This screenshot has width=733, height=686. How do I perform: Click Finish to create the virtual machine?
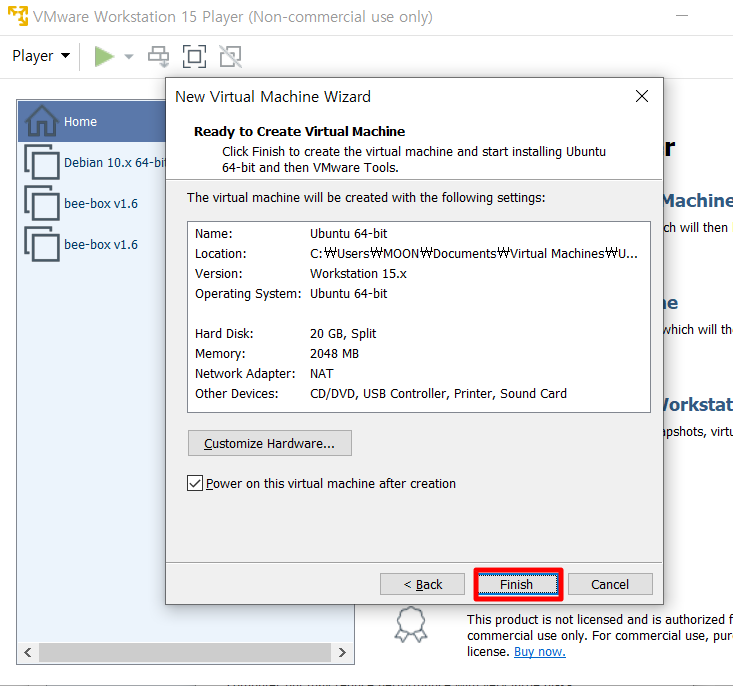(x=517, y=585)
